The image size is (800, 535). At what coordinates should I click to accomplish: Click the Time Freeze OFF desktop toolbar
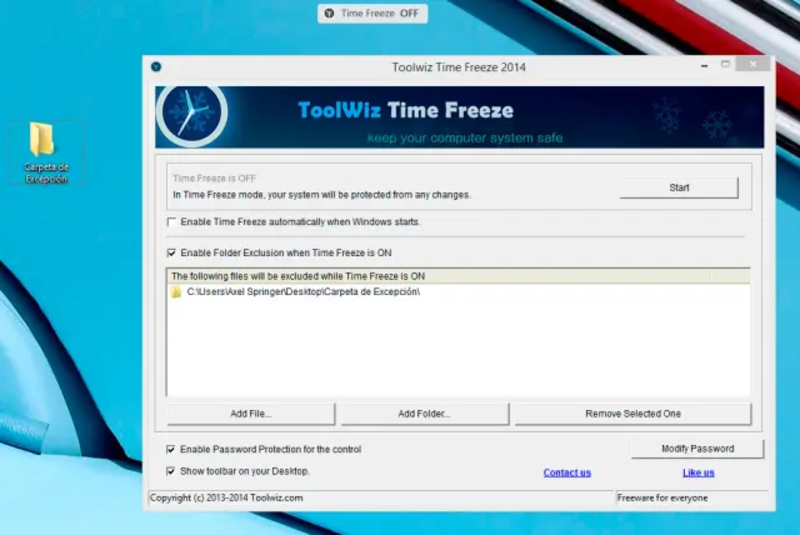tap(372, 13)
